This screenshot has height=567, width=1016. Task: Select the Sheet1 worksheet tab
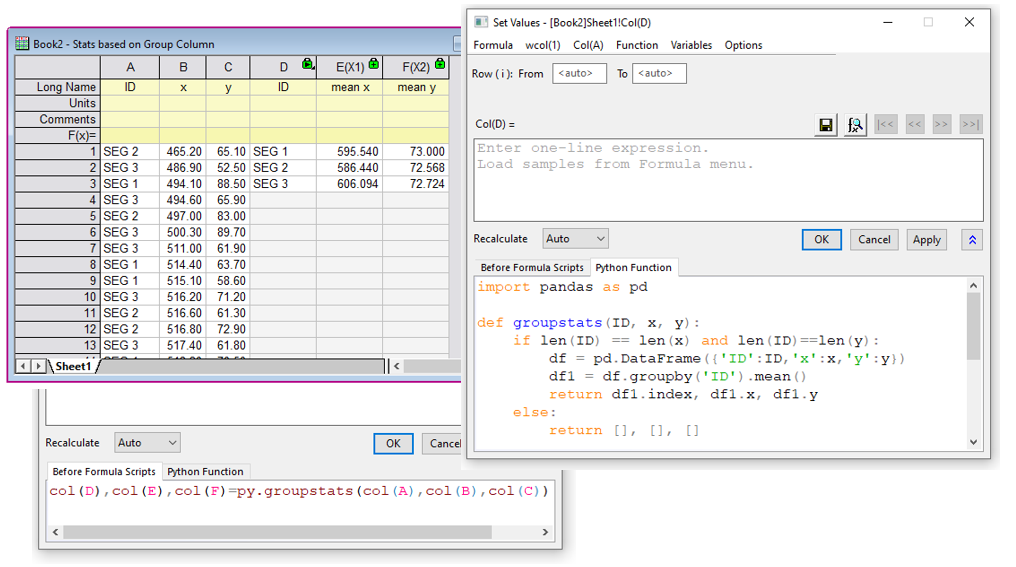click(x=73, y=366)
